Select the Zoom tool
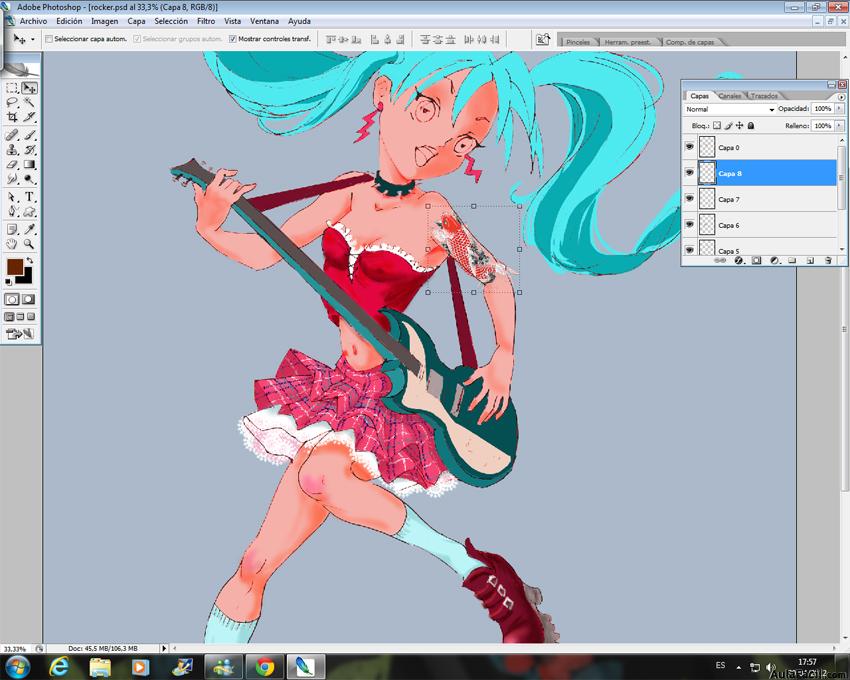 (29, 244)
